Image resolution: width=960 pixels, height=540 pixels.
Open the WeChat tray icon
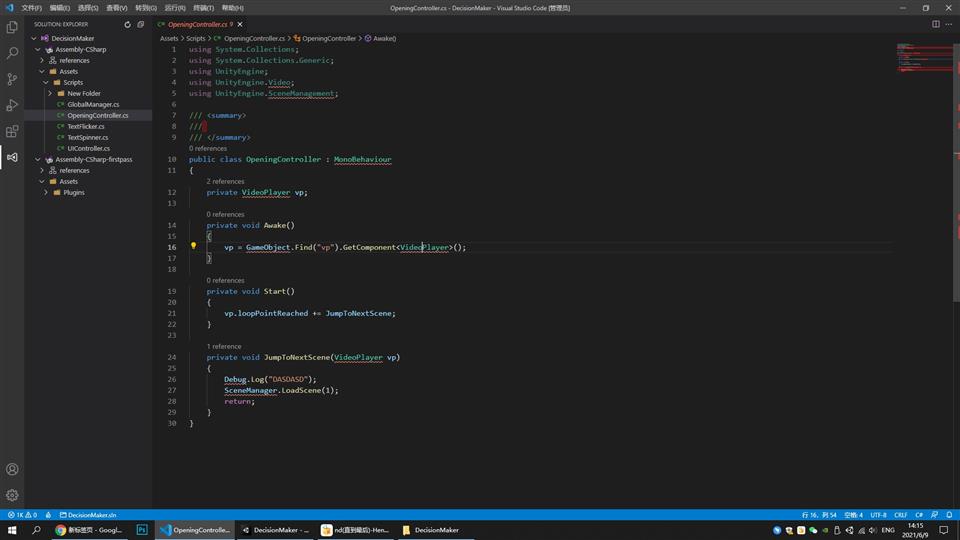[x=813, y=530]
